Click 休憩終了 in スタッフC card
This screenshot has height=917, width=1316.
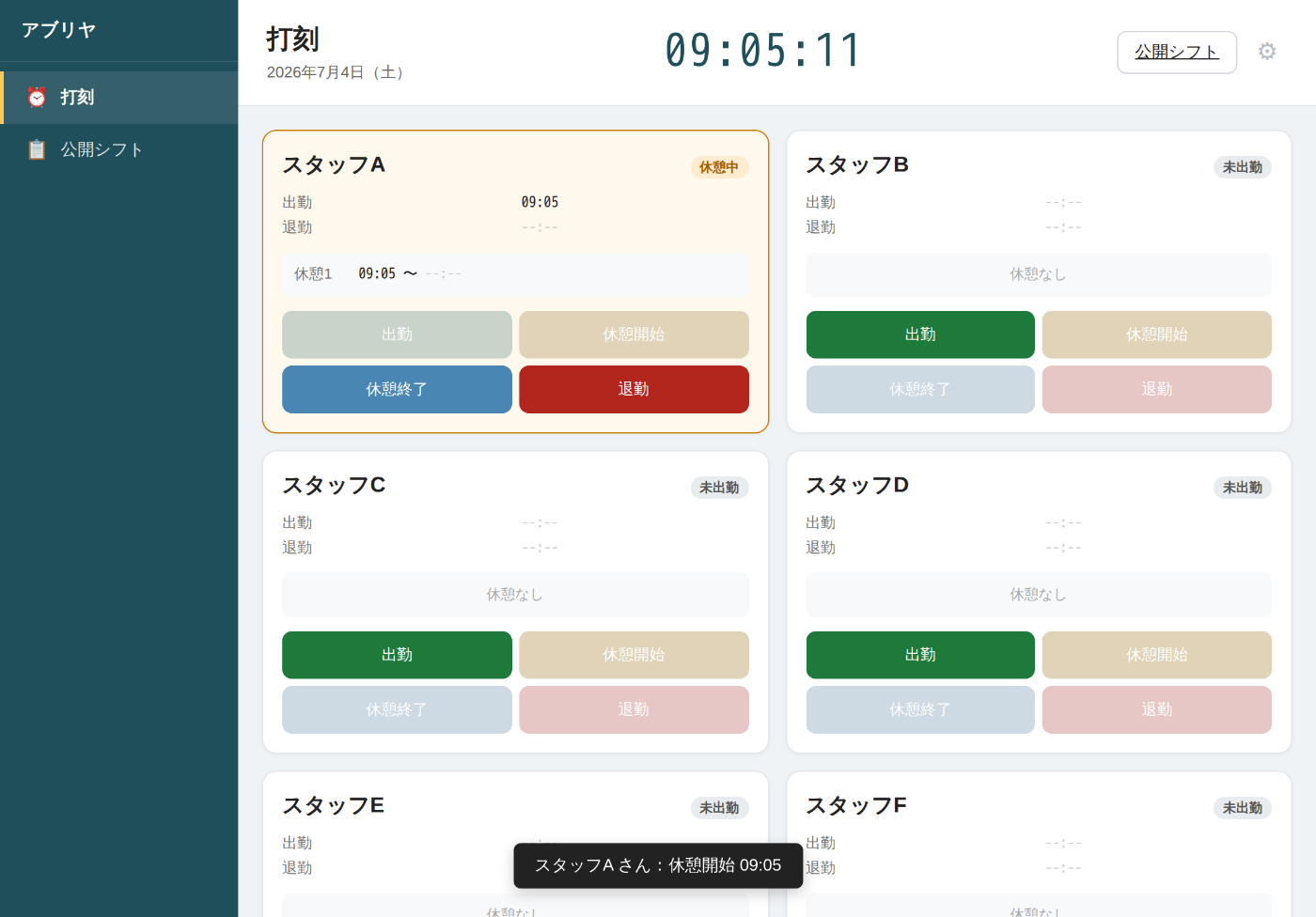point(397,709)
